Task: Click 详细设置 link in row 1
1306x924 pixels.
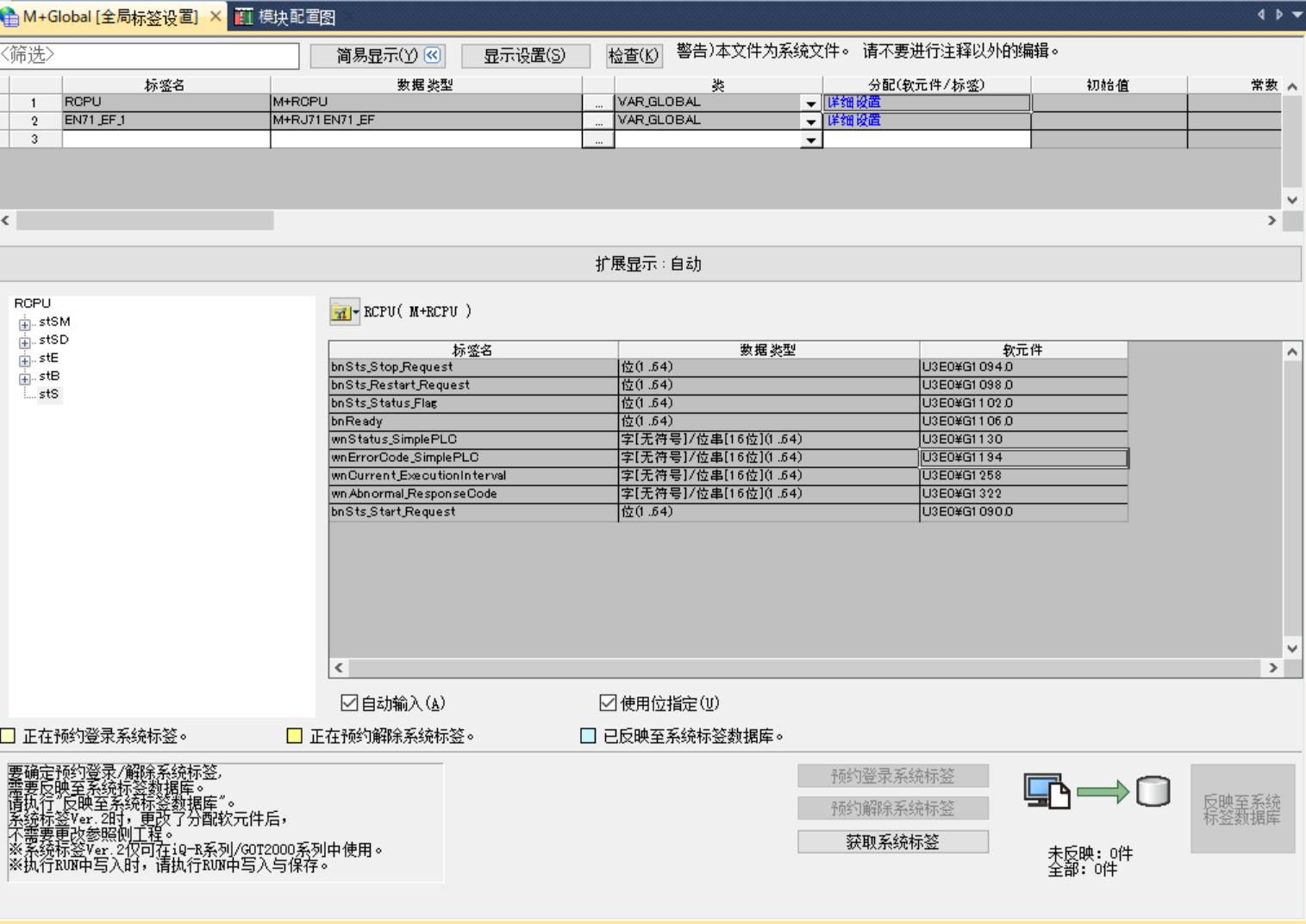Action: click(x=853, y=103)
